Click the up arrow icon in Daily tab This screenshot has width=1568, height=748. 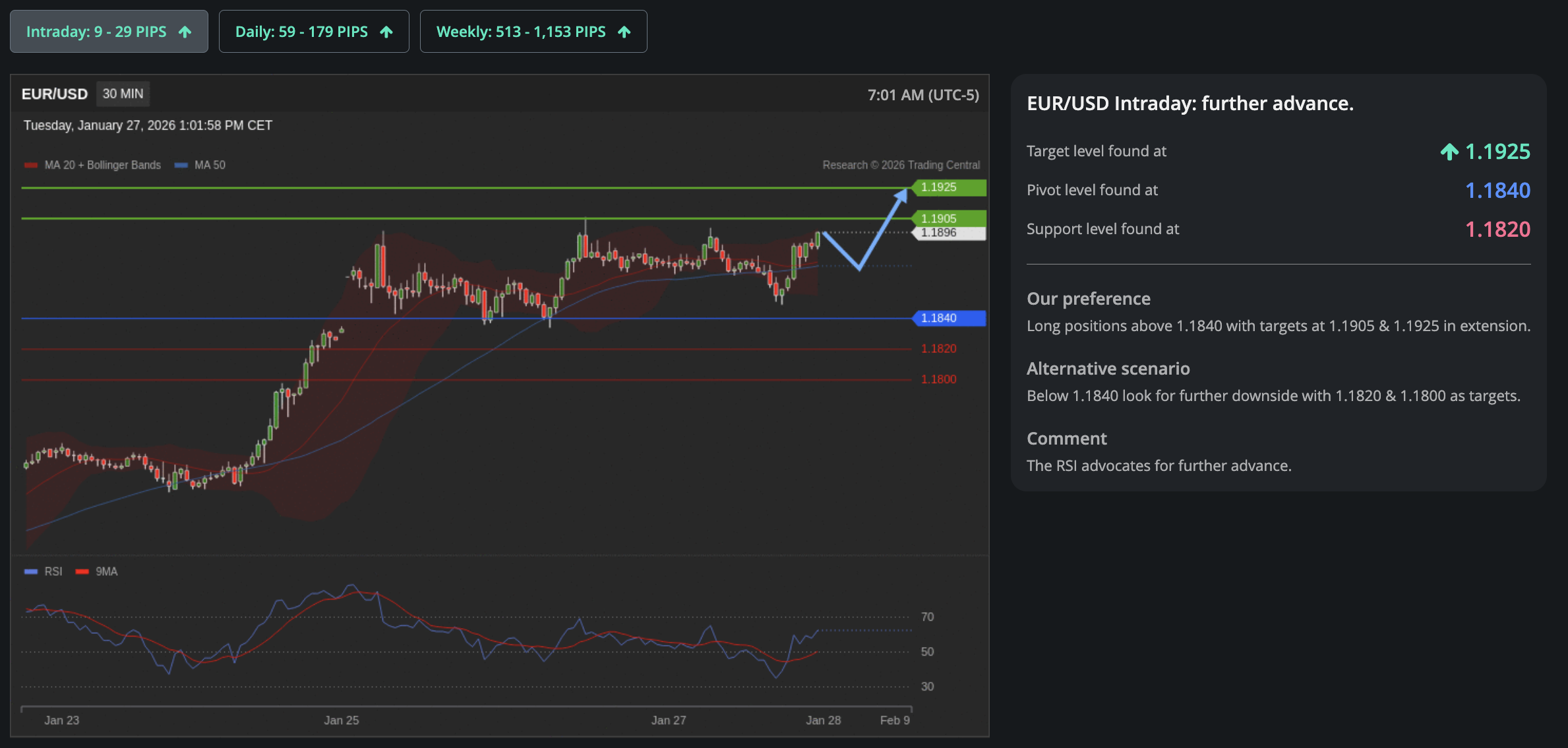[386, 32]
